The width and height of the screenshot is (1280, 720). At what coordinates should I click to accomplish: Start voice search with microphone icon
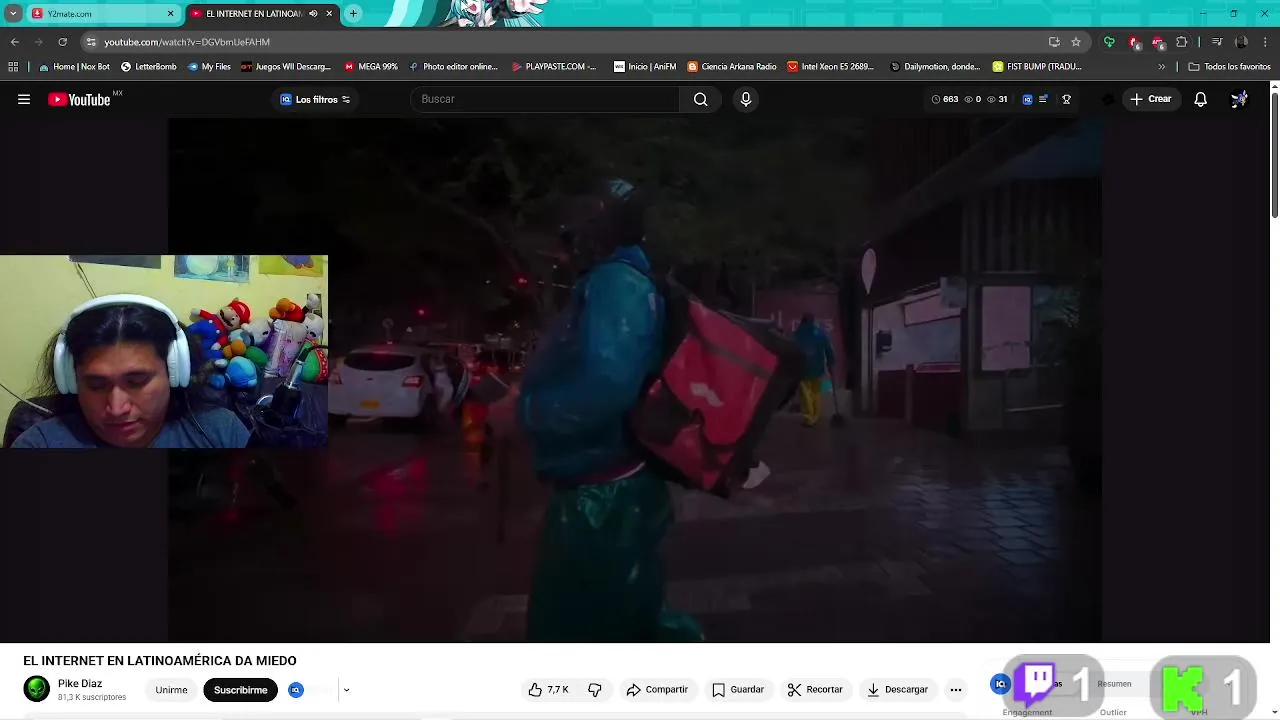click(745, 99)
